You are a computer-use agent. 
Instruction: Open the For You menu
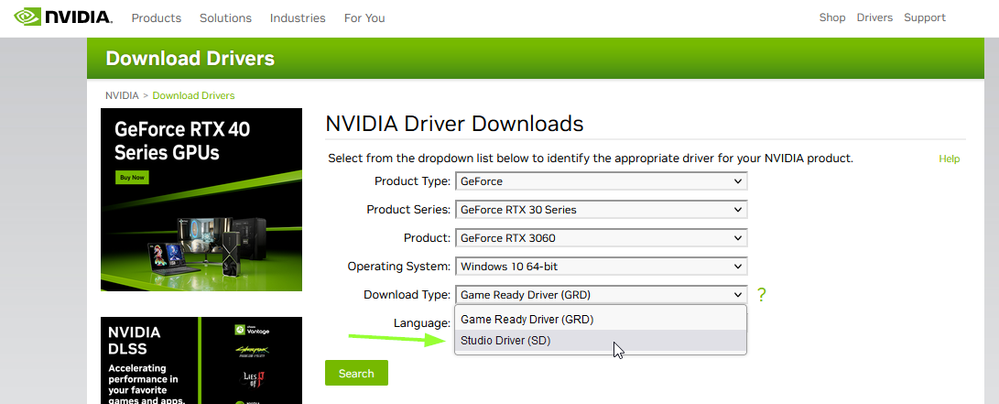(364, 18)
